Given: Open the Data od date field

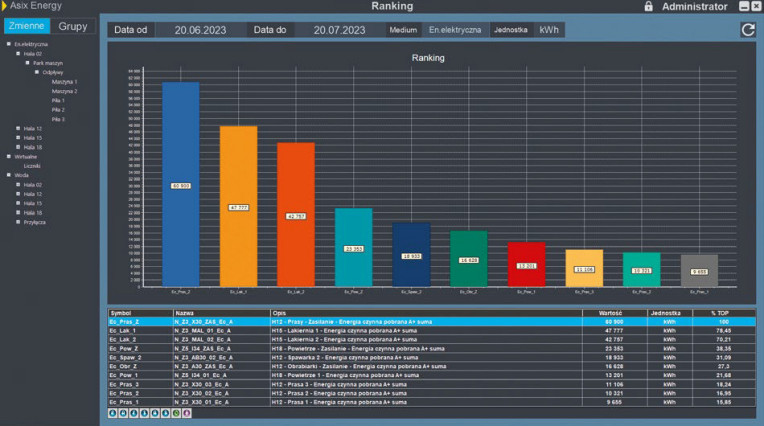Looking at the screenshot, I should tap(200, 30).
